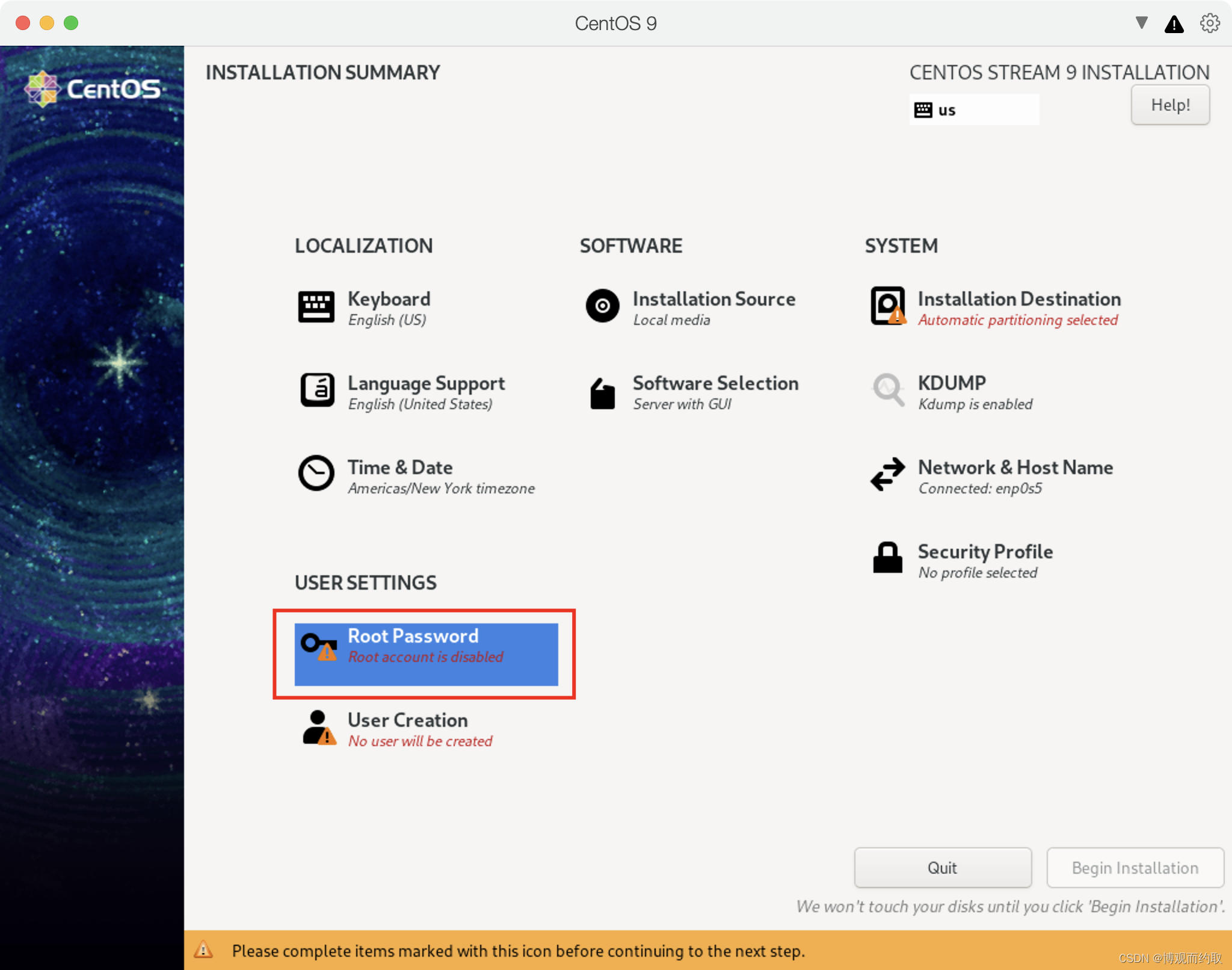1232x970 pixels.
Task: Open Root Password settings
Action: coord(426,654)
